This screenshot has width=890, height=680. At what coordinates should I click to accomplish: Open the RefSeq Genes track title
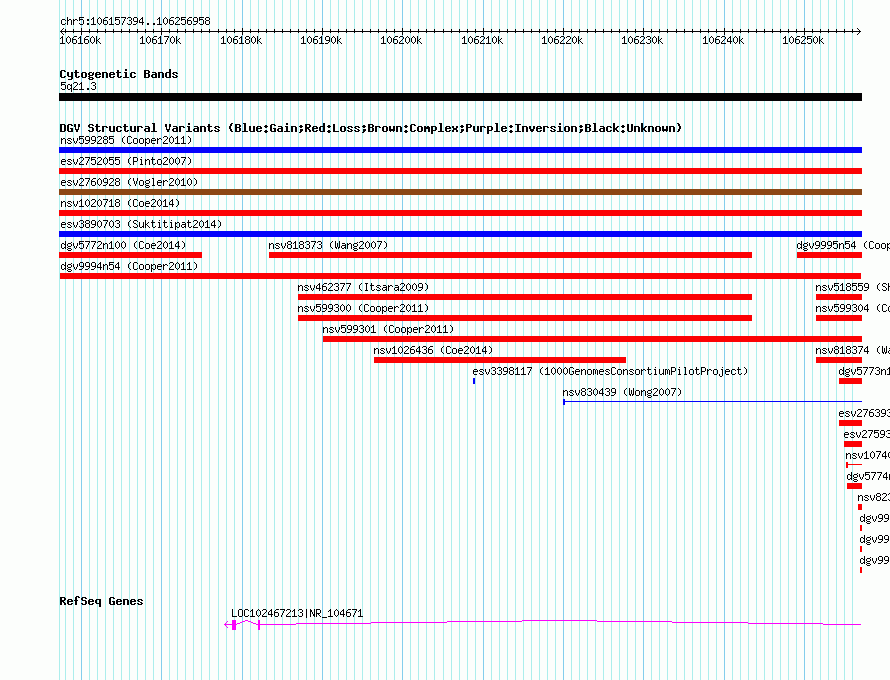(x=101, y=601)
